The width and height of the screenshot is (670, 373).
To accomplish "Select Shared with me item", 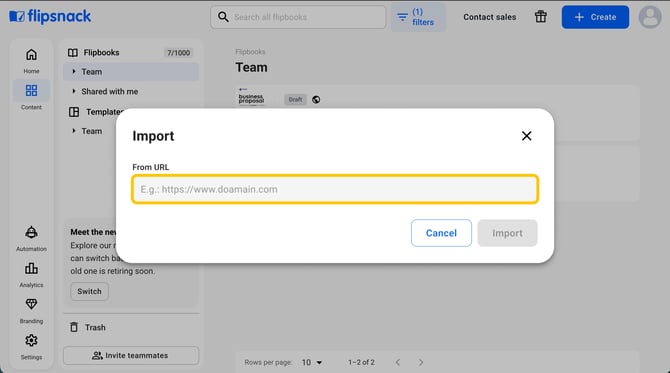I will click(x=110, y=91).
